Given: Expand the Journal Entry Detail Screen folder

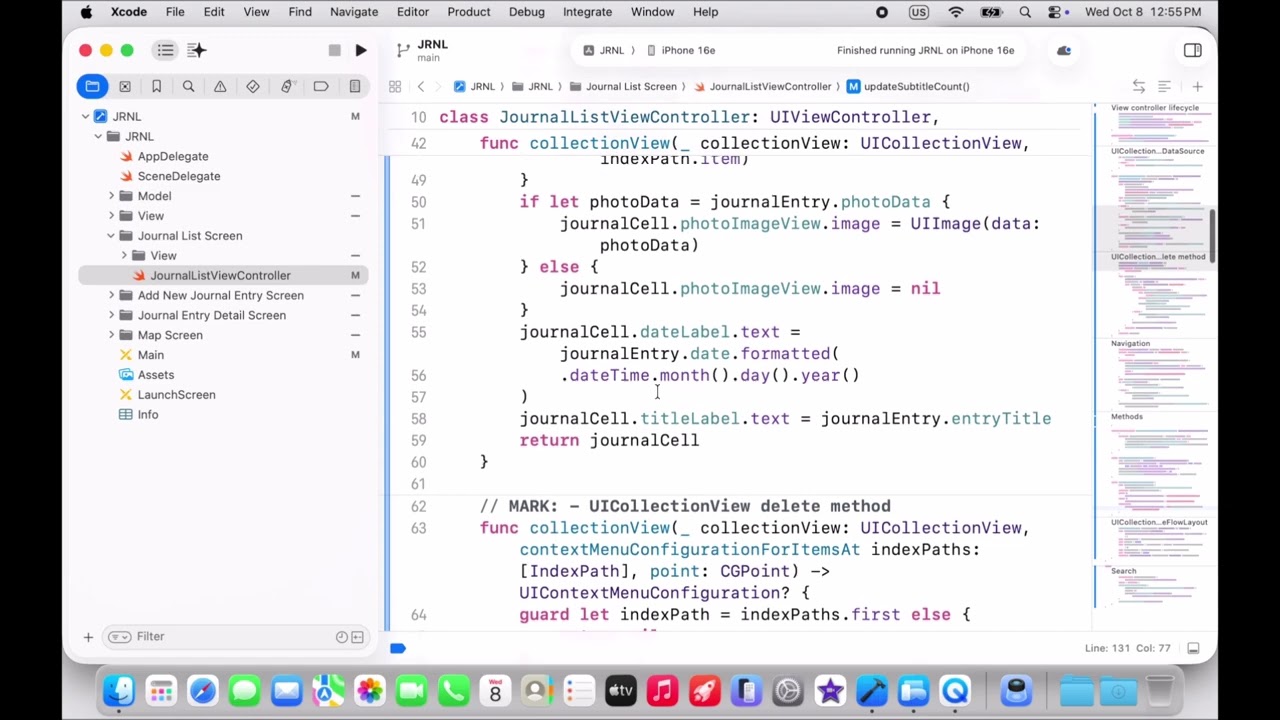Looking at the screenshot, I should click(x=111, y=315).
